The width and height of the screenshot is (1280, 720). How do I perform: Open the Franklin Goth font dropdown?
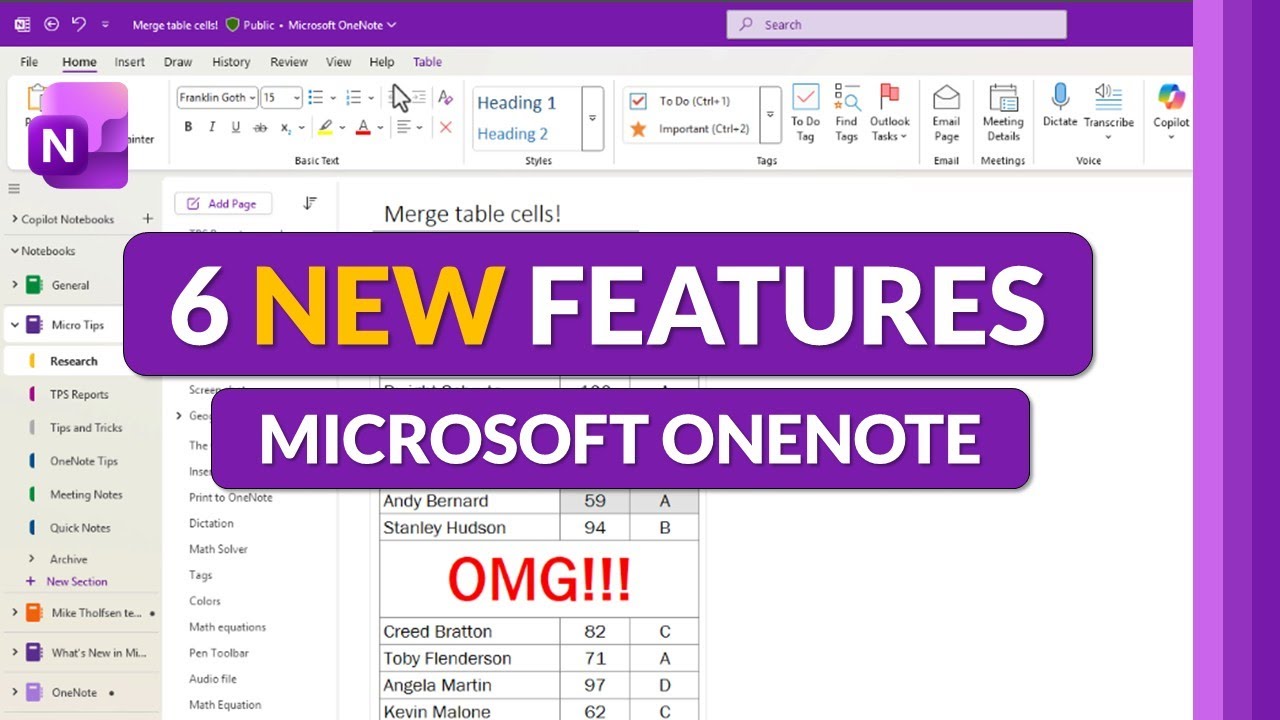click(x=252, y=98)
